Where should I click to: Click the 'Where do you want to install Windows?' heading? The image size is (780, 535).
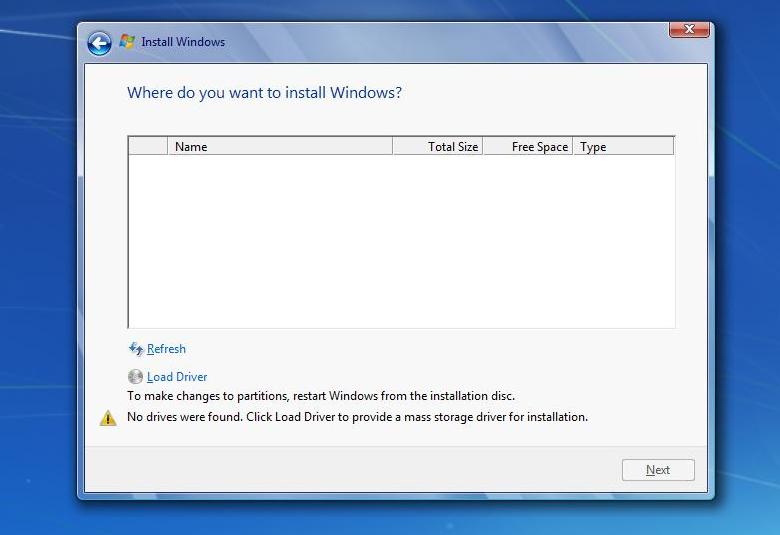(x=264, y=93)
